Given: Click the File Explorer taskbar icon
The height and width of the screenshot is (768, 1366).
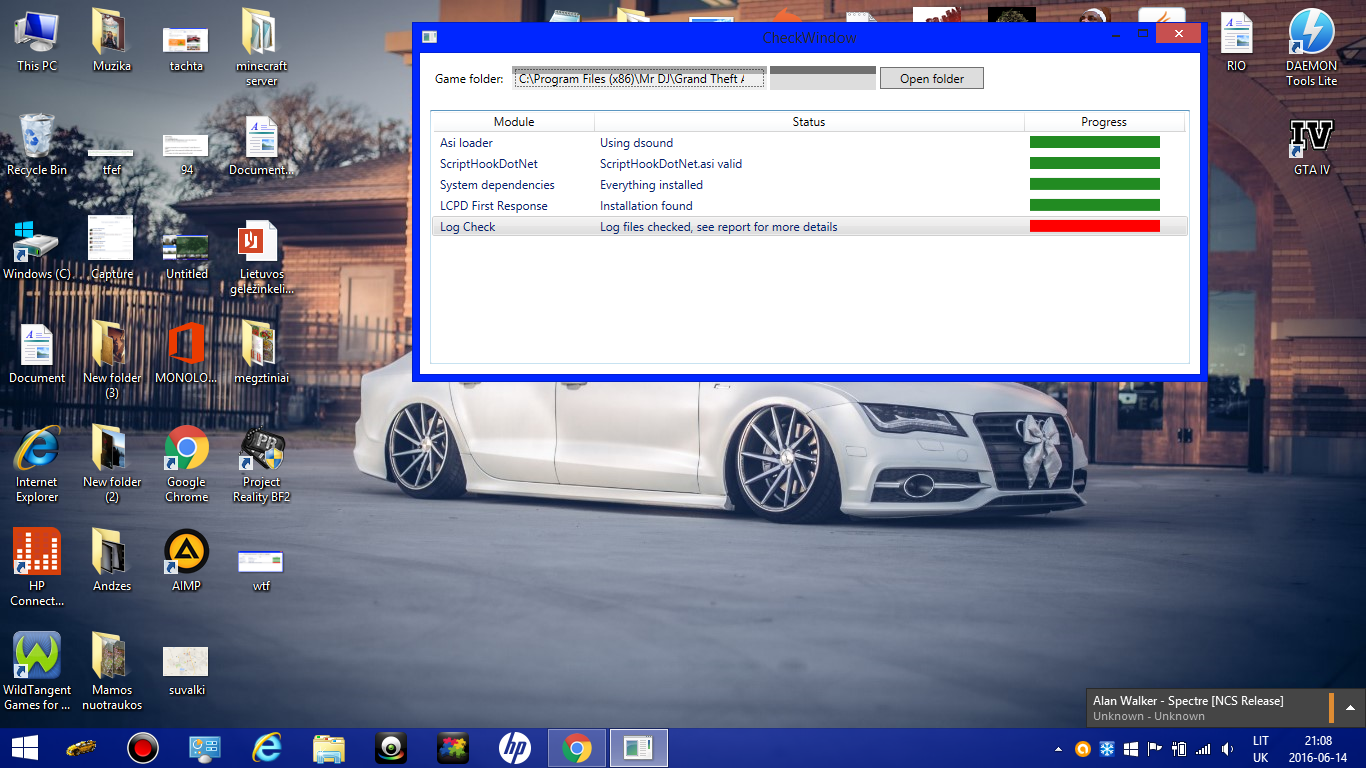Looking at the screenshot, I should point(329,748).
